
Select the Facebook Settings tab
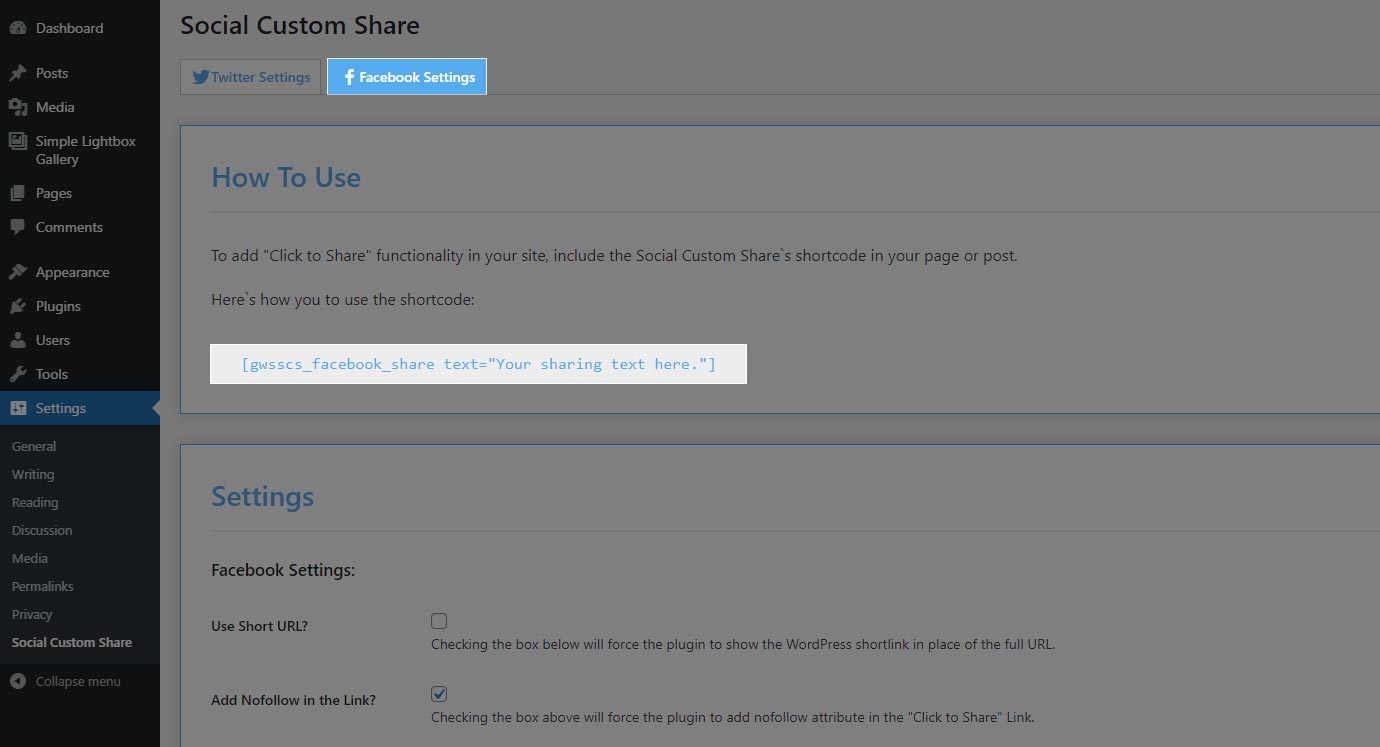click(407, 77)
